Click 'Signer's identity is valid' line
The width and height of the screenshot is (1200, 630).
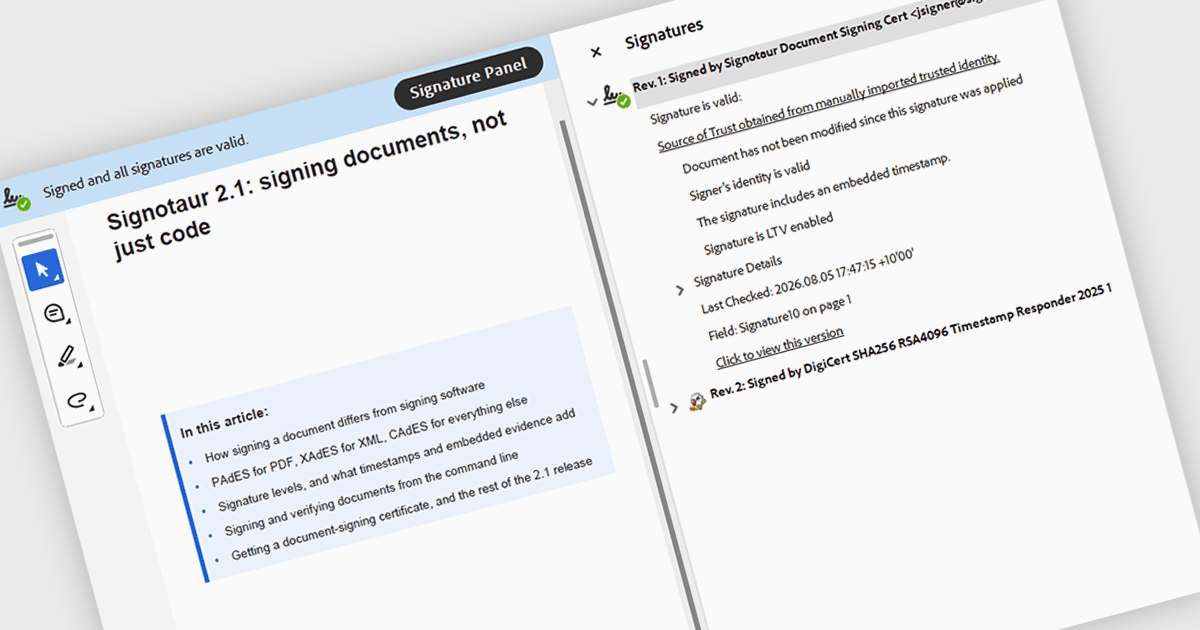coord(749,181)
